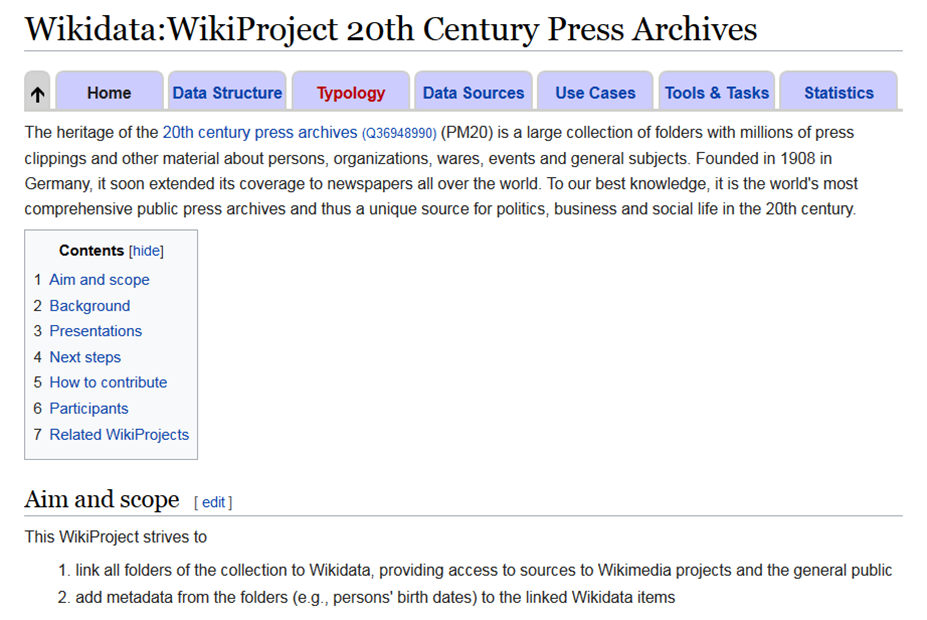
Task: Open the Home tab
Action: (109, 93)
